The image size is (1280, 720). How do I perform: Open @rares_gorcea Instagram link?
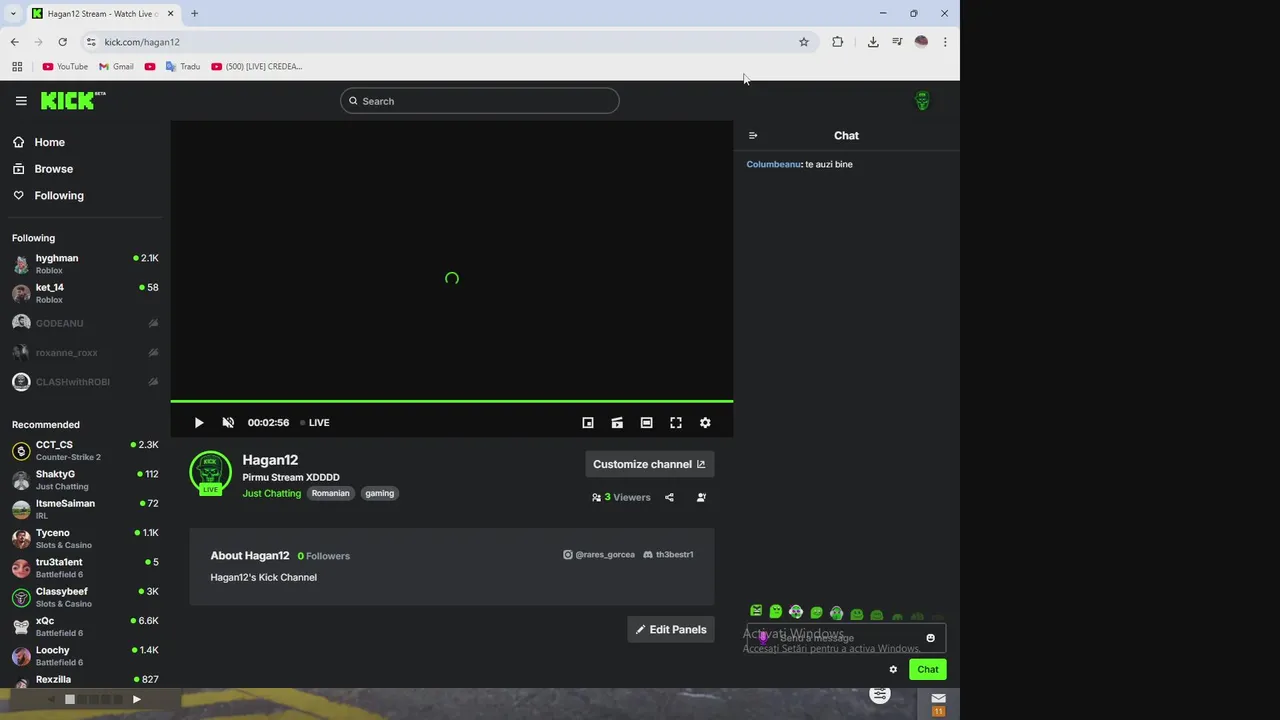[x=599, y=554]
